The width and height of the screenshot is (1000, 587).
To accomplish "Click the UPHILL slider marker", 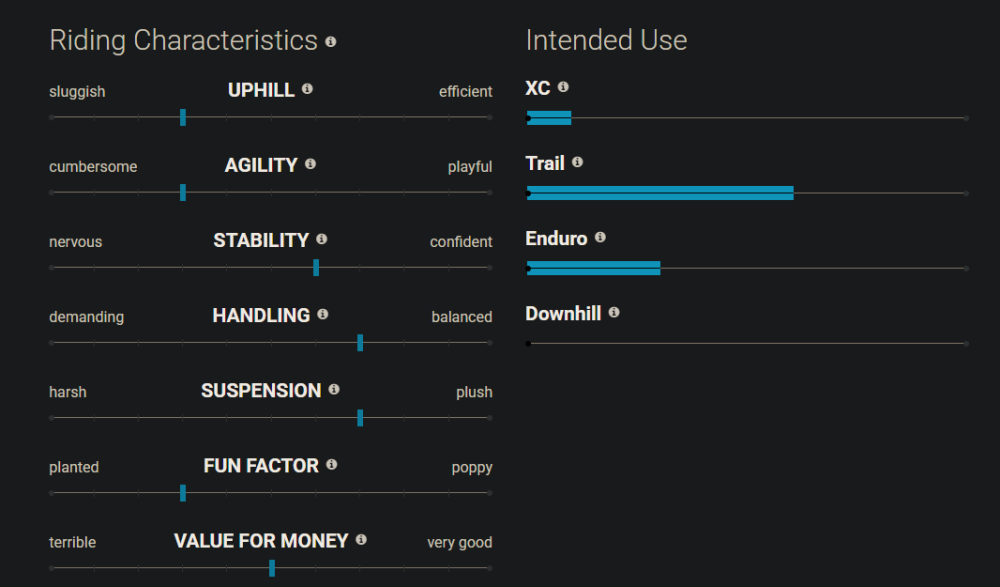I will pyautogui.click(x=183, y=117).
